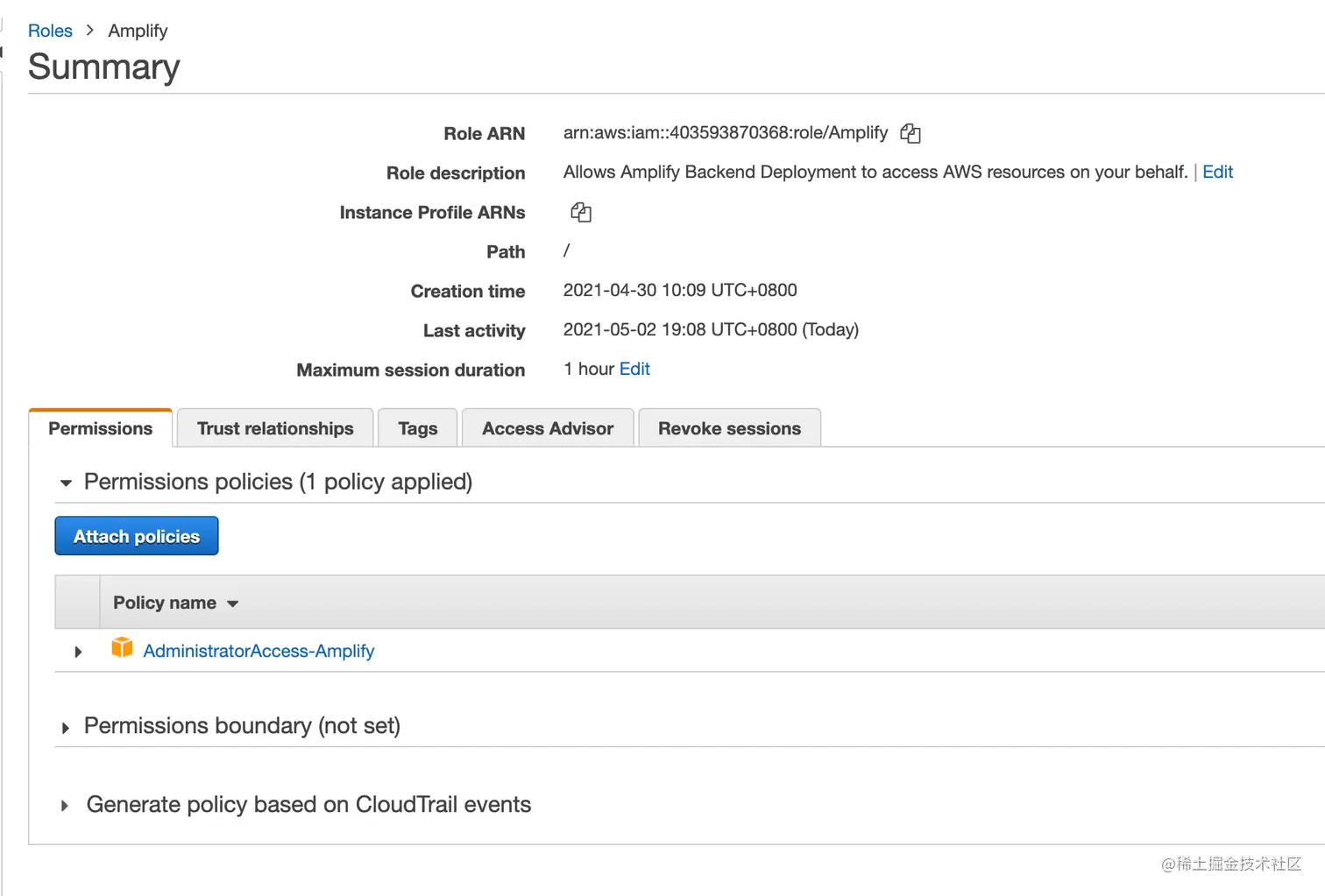Expand the Permissions boundary section

tap(65, 727)
